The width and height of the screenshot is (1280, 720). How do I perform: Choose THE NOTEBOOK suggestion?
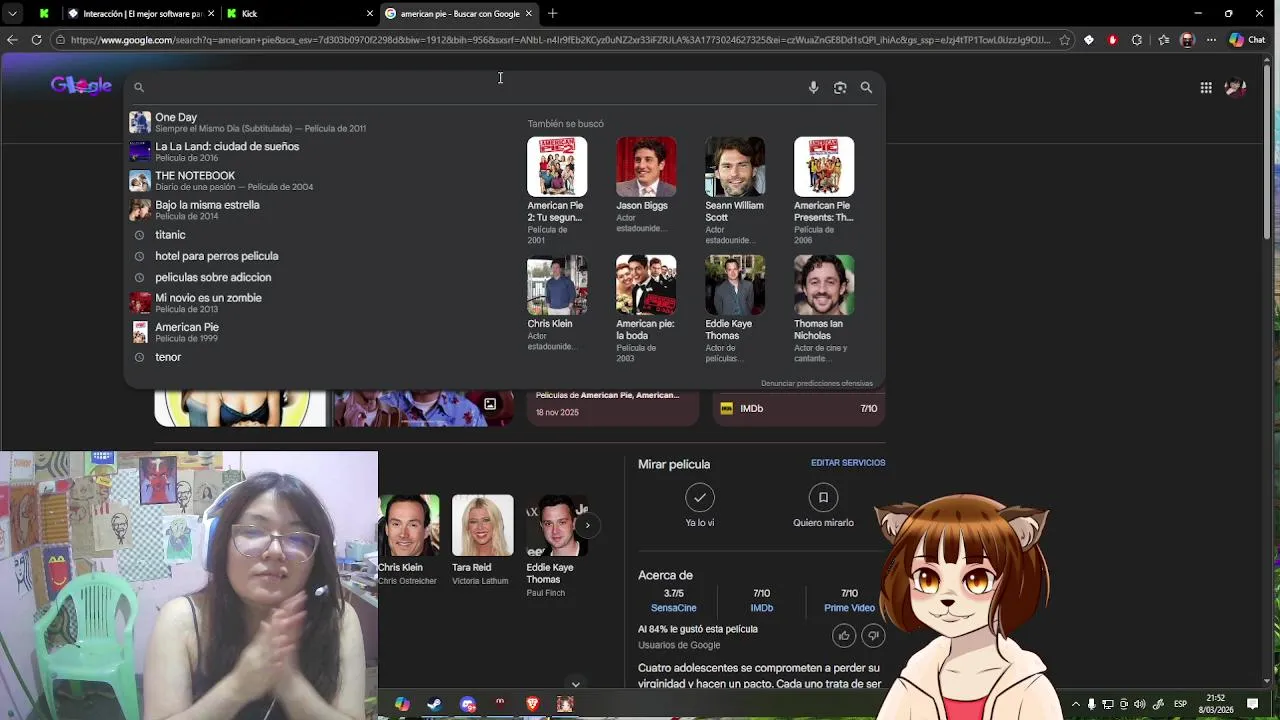[320, 180]
